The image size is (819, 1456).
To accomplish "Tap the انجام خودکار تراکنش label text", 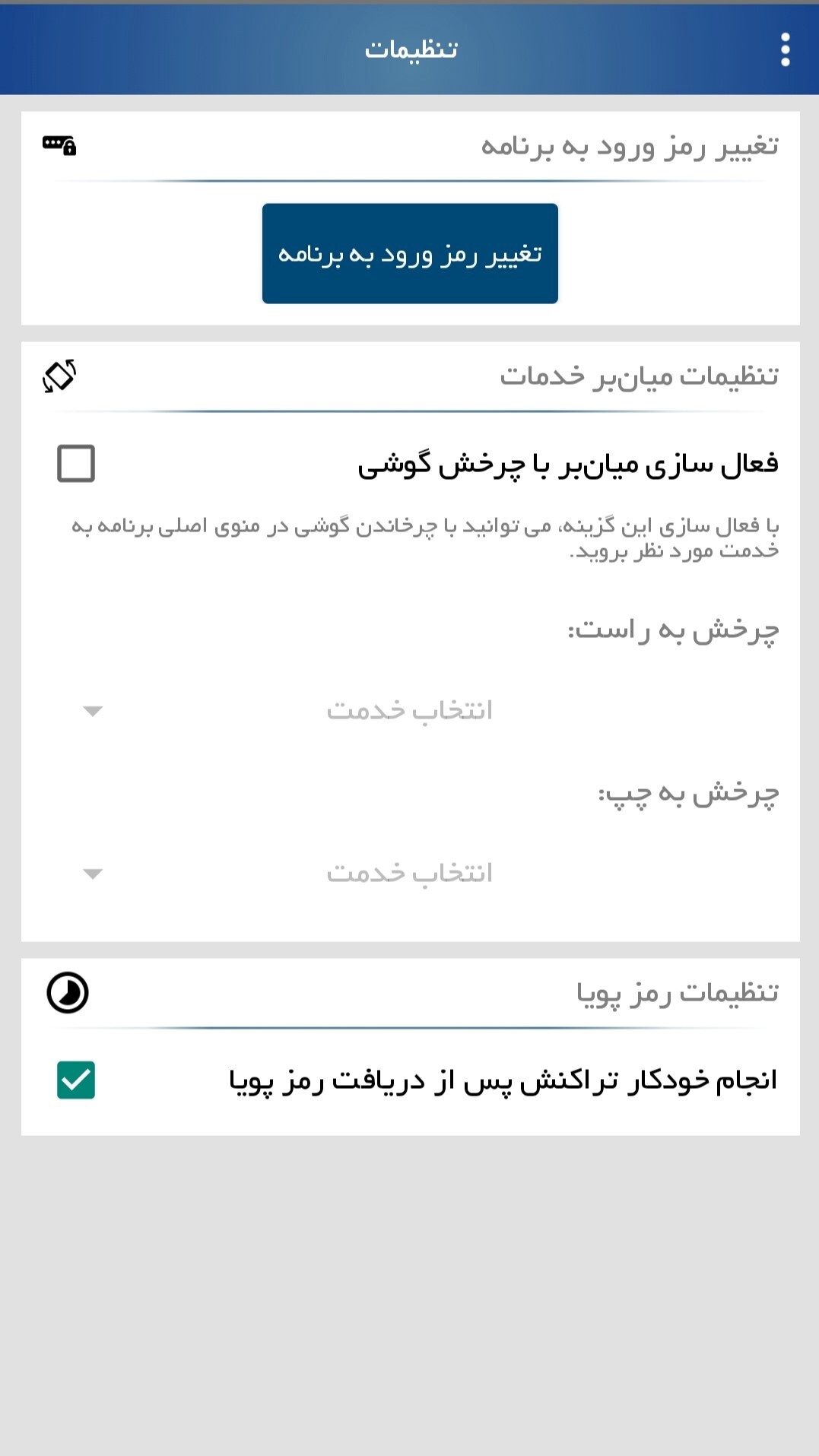I will tap(503, 1080).
